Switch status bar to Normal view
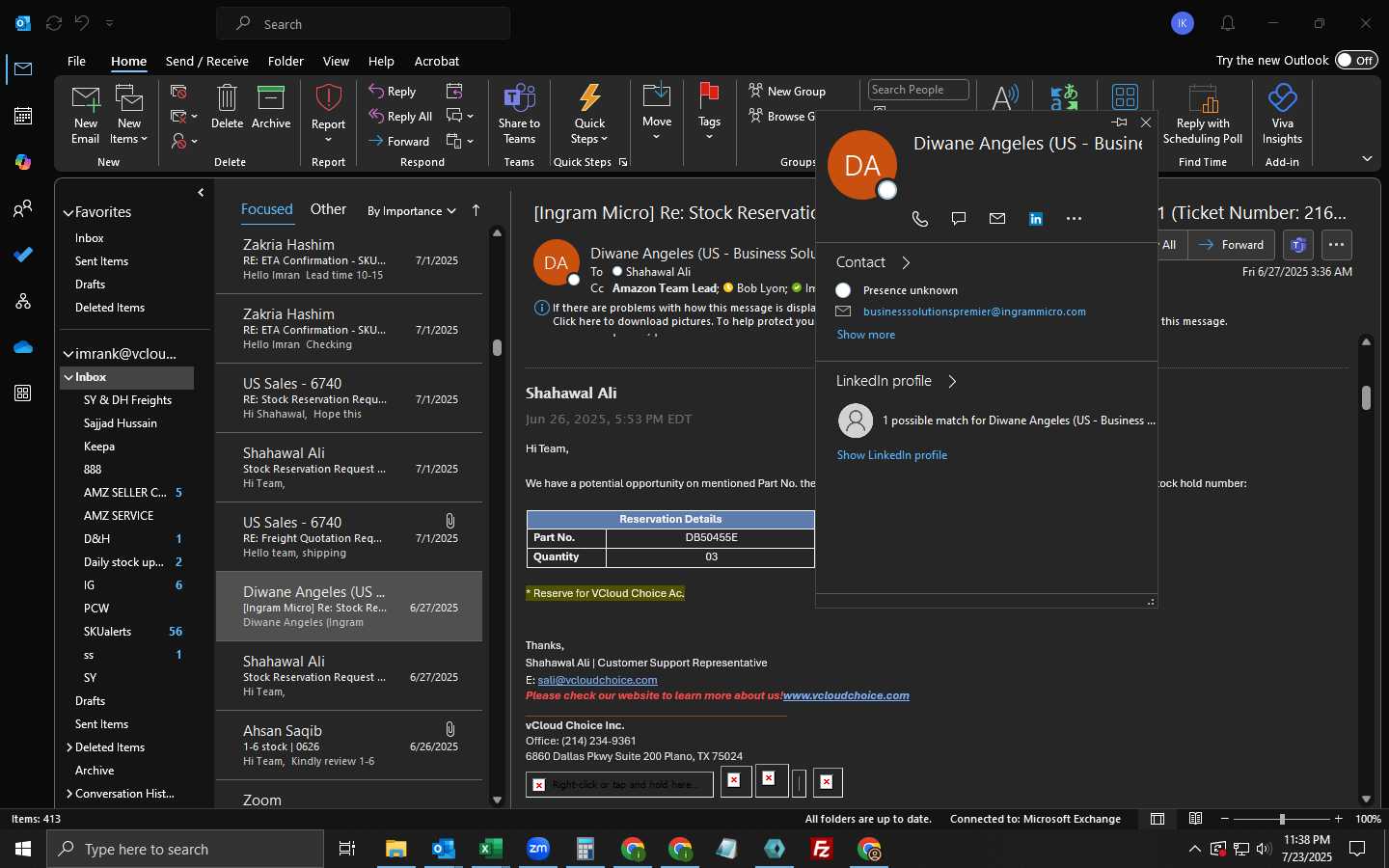Viewport: 1389px width, 868px height. (1157, 819)
